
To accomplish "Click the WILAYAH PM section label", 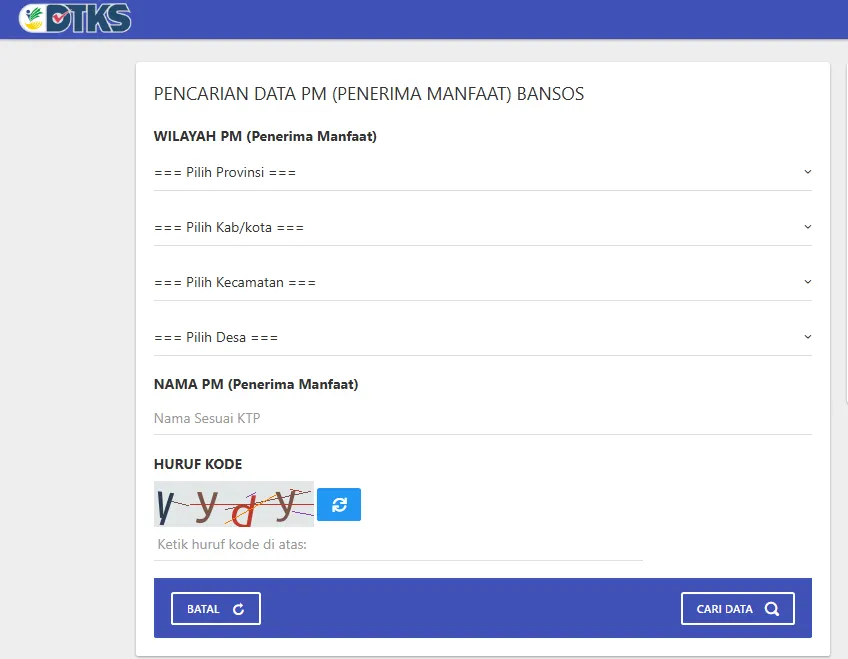I will click(265, 136).
